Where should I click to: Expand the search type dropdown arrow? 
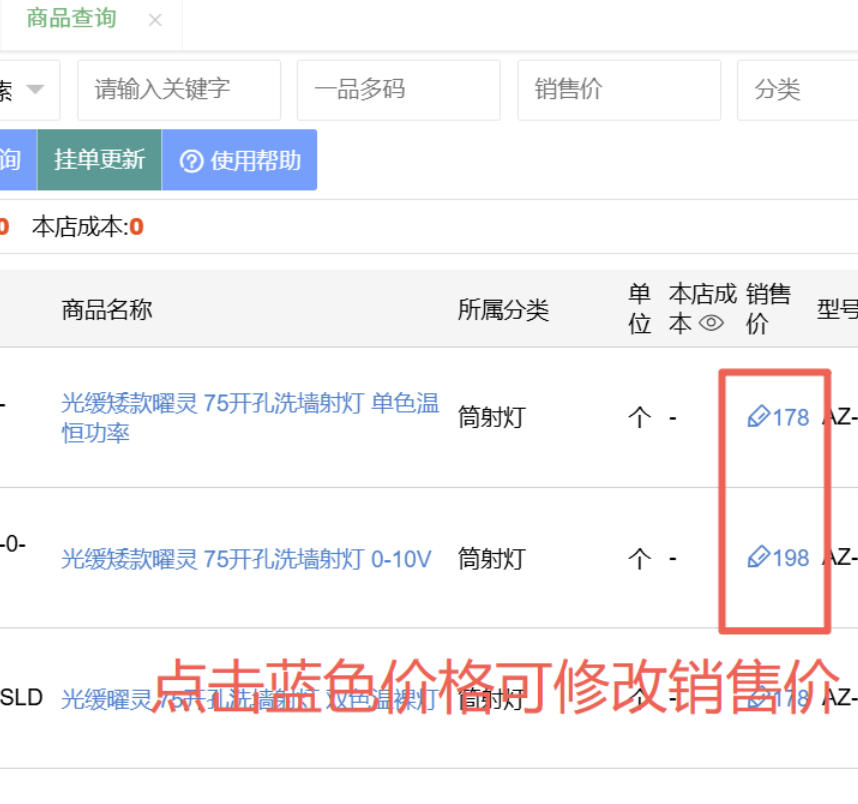[35, 90]
